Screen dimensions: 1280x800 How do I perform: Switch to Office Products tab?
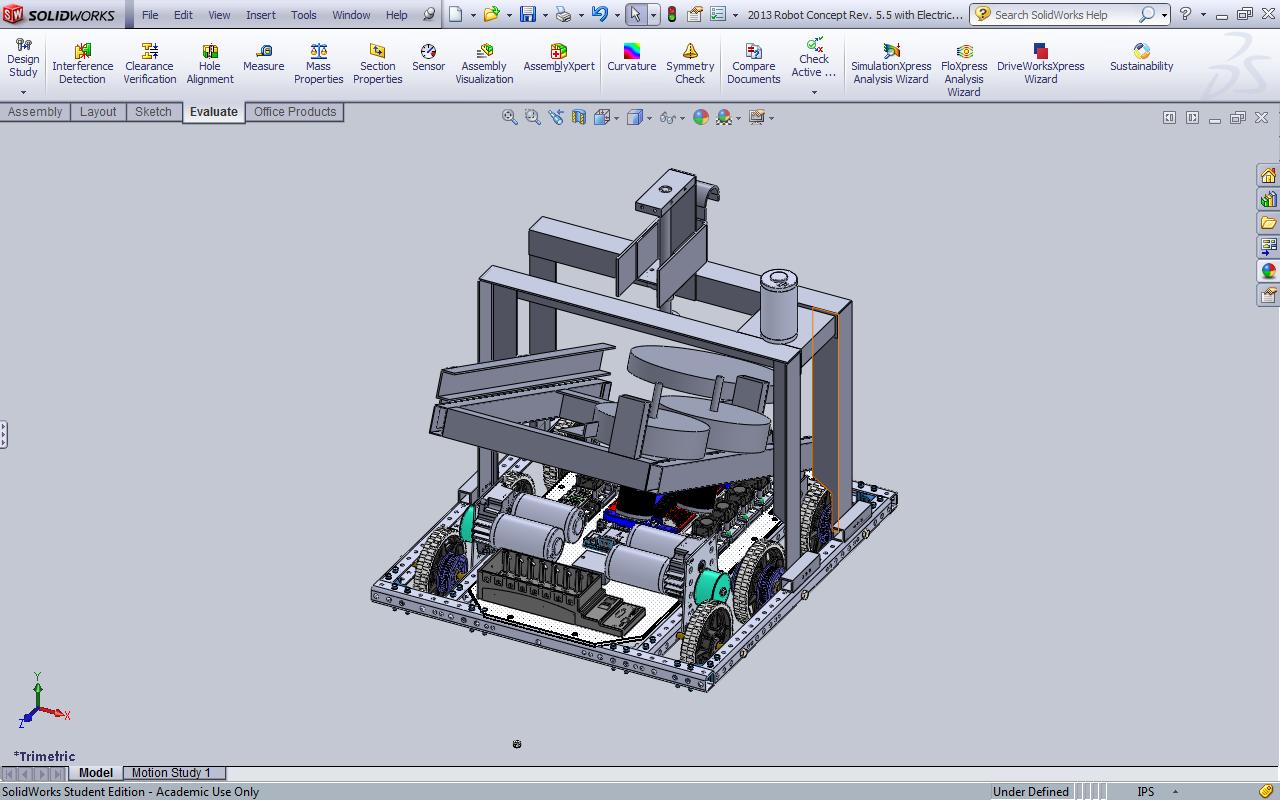pos(295,112)
